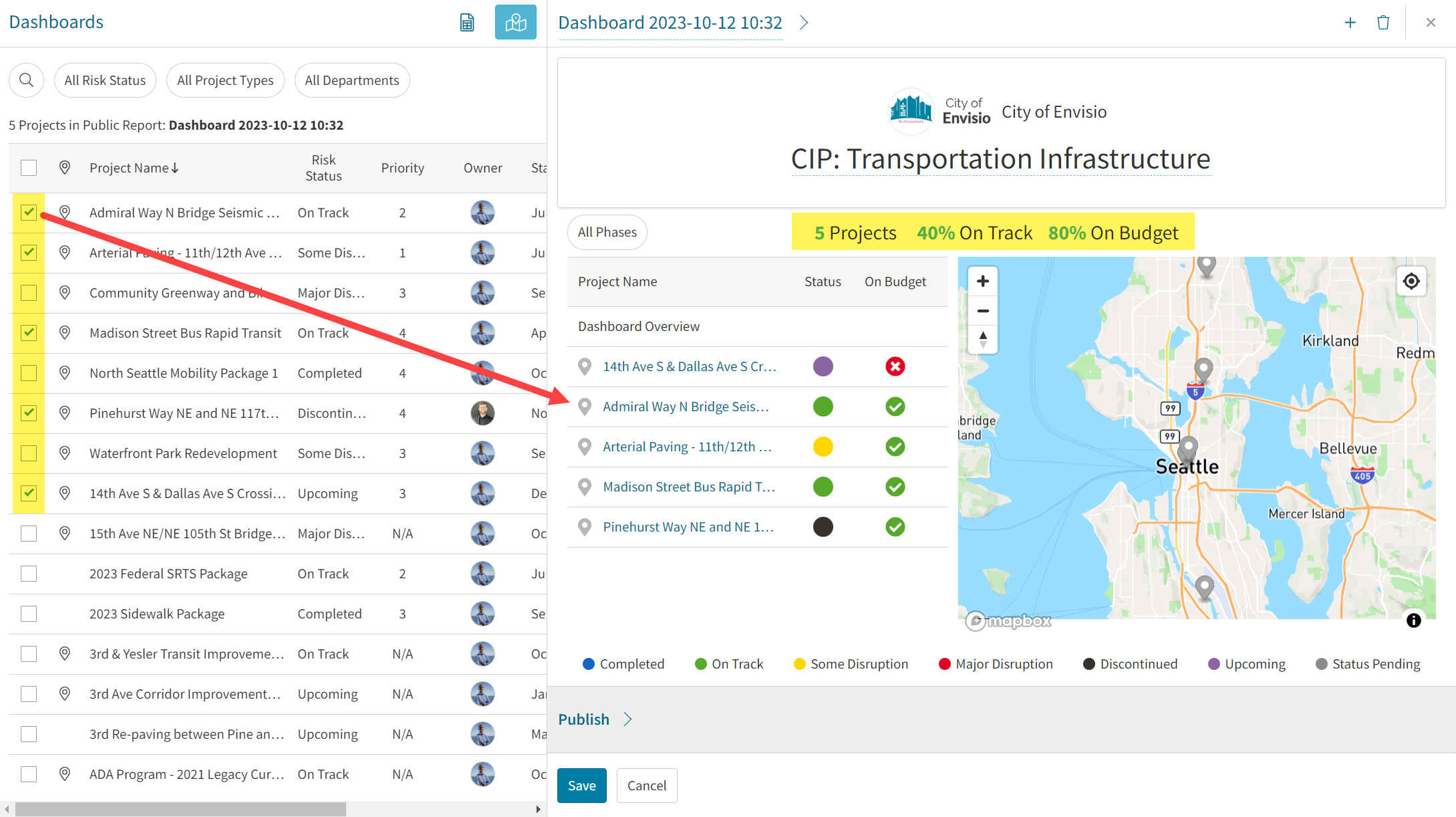Delete the dashboard using the trash icon

click(1383, 22)
